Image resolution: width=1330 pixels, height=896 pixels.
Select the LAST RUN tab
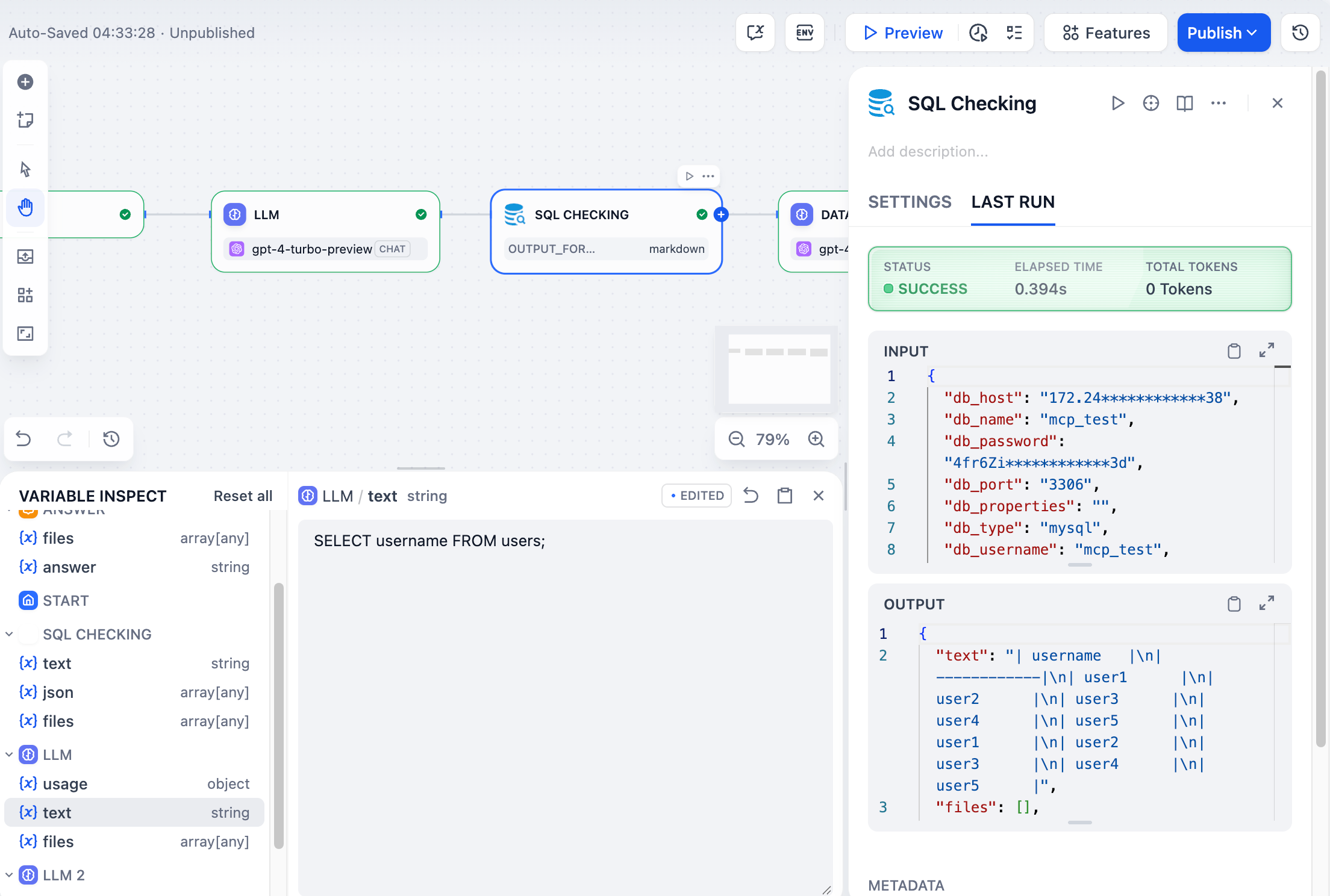[x=1013, y=202]
